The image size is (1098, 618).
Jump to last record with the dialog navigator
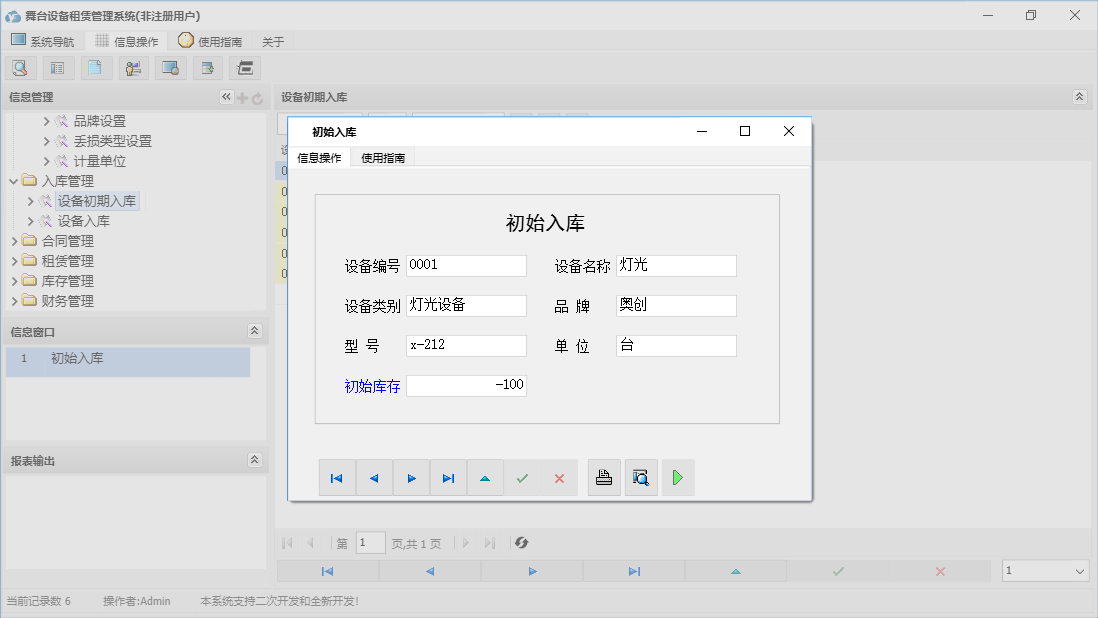point(448,477)
